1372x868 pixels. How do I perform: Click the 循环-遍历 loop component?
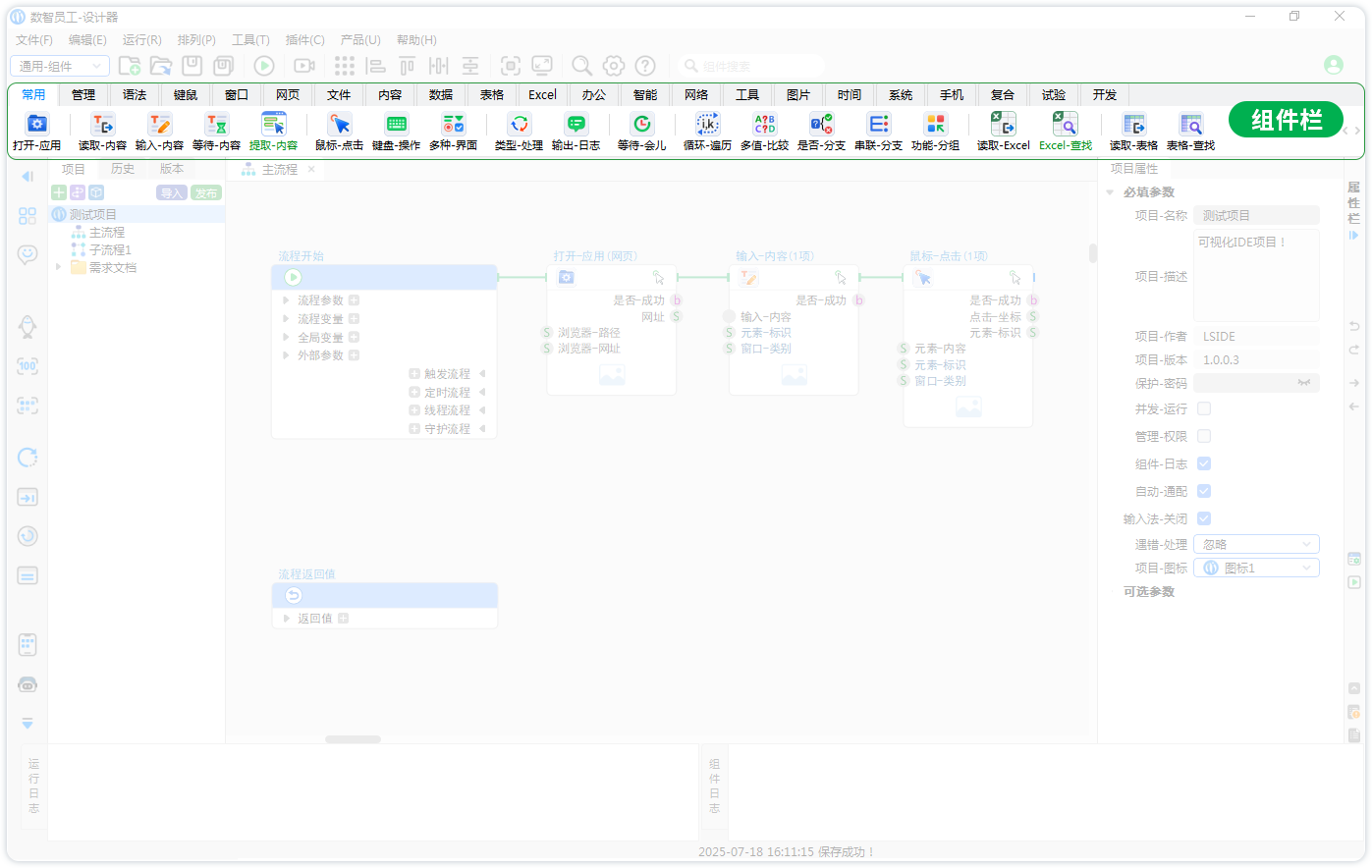707,125
